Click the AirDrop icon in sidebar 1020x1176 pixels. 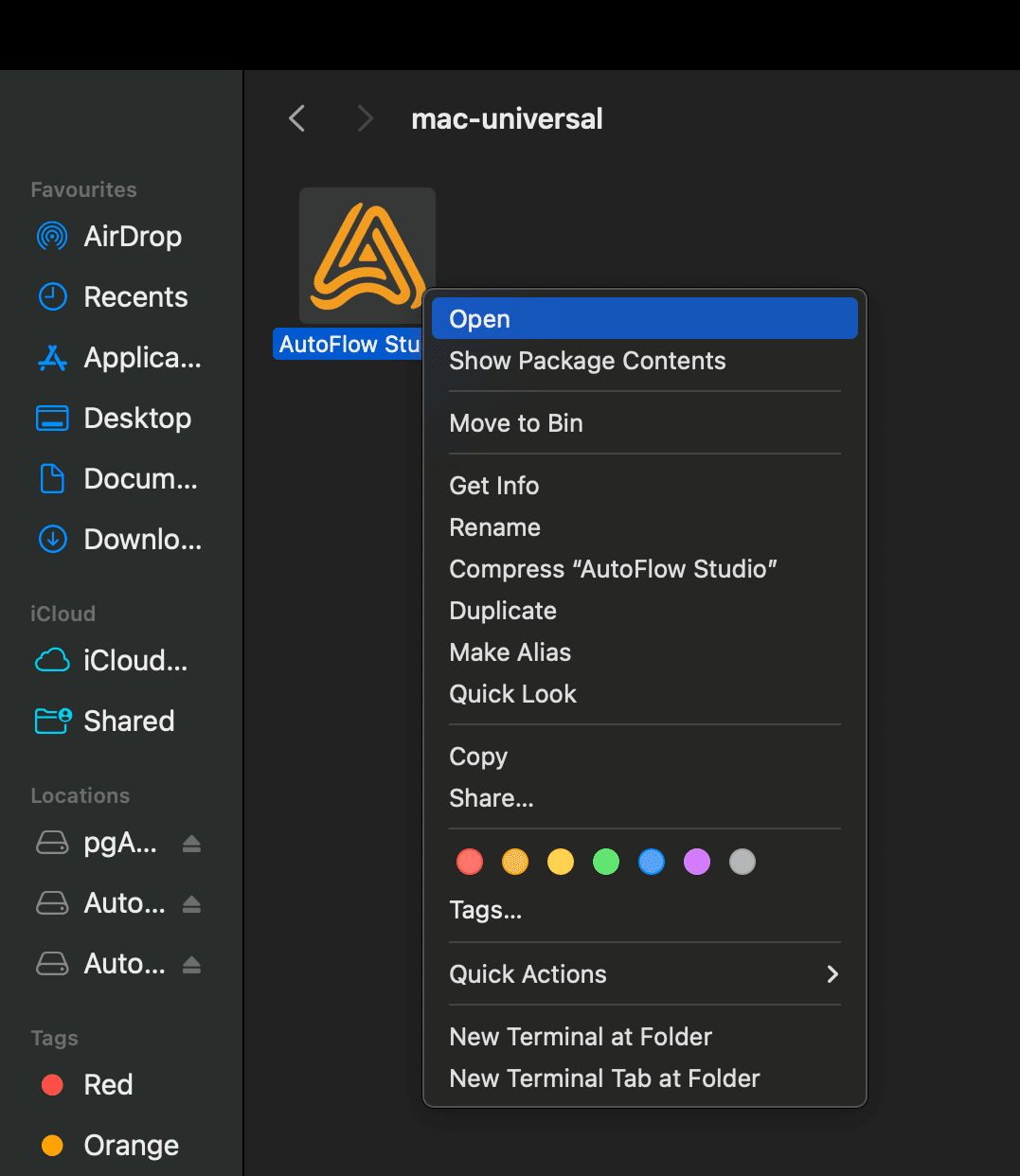point(52,236)
